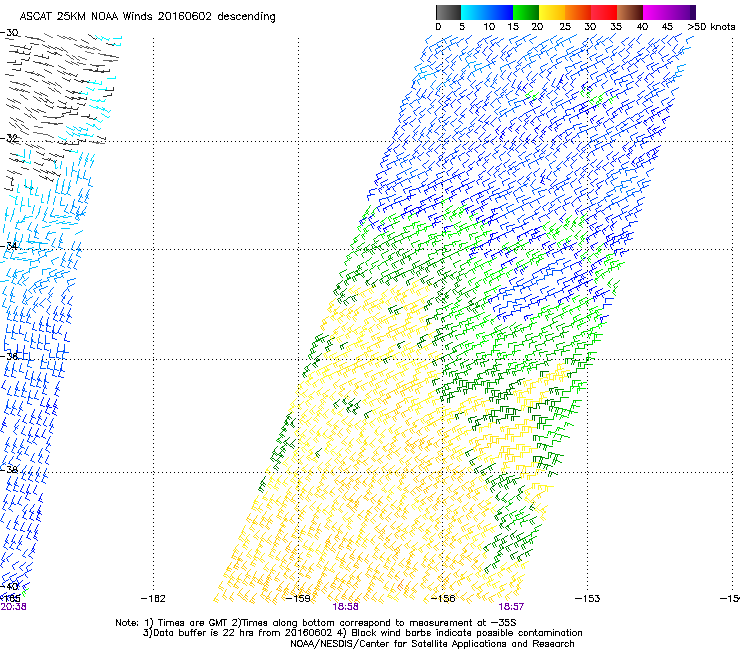Click the -162 longitude axis label
Viewport: 740px width, 650px height.
[x=153, y=599]
